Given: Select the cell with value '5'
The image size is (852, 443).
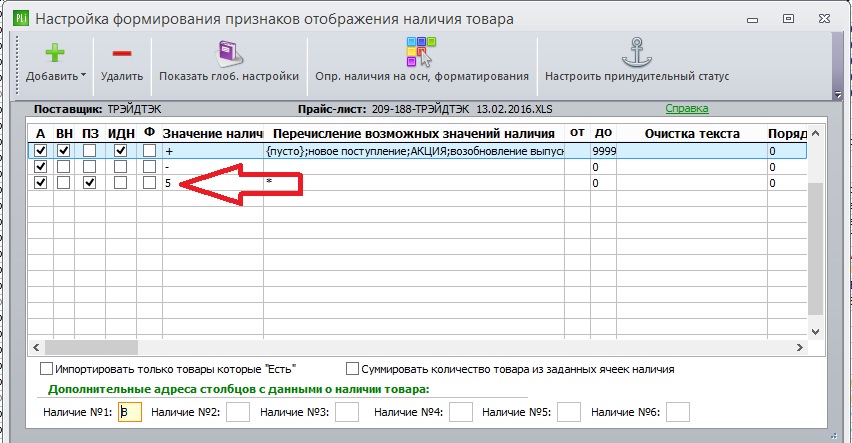Looking at the screenshot, I should coord(213,183).
